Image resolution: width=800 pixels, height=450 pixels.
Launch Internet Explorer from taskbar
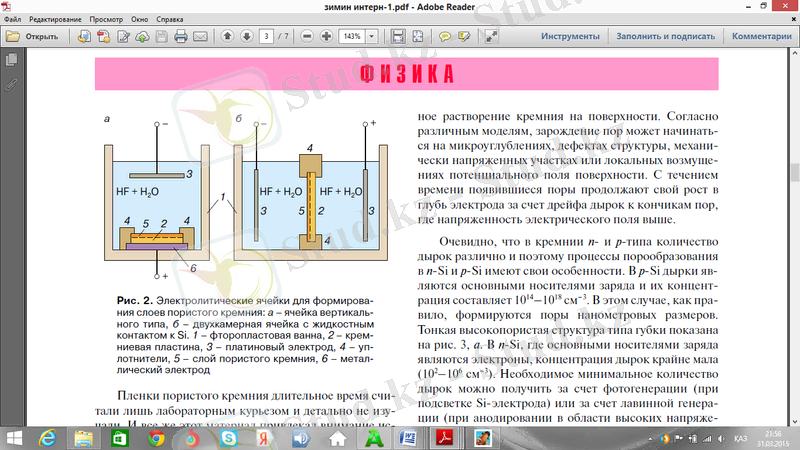(47, 438)
